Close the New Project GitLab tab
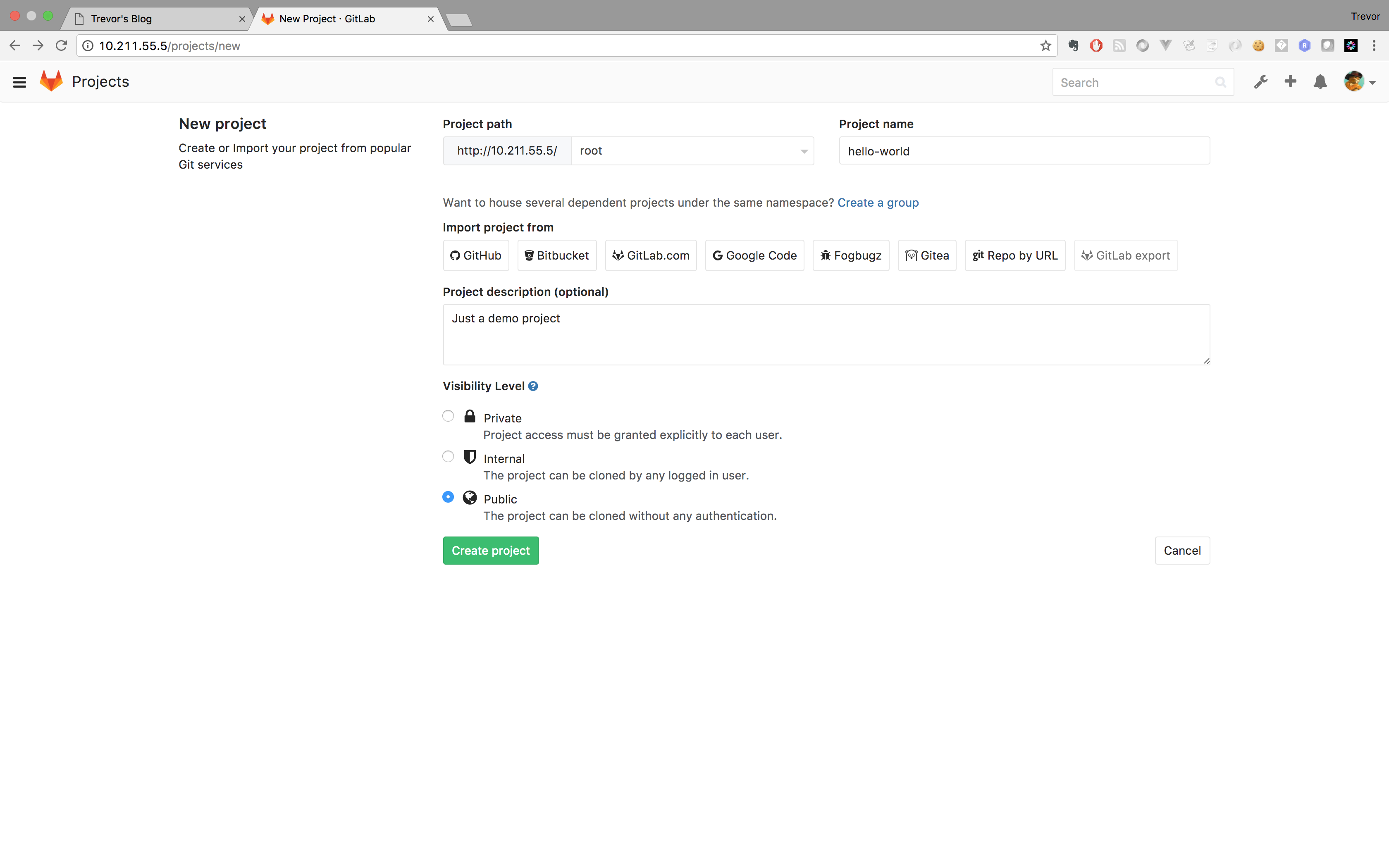Viewport: 1389px width, 868px height. coord(430,19)
